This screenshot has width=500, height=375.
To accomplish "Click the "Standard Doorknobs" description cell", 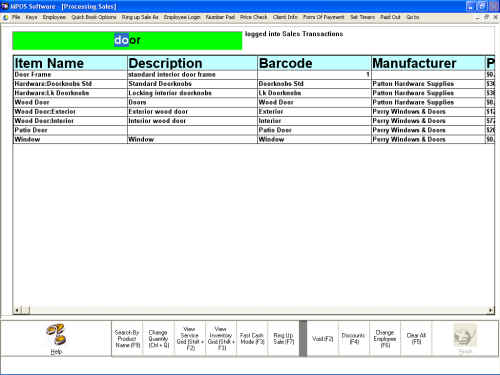I will tap(192, 84).
